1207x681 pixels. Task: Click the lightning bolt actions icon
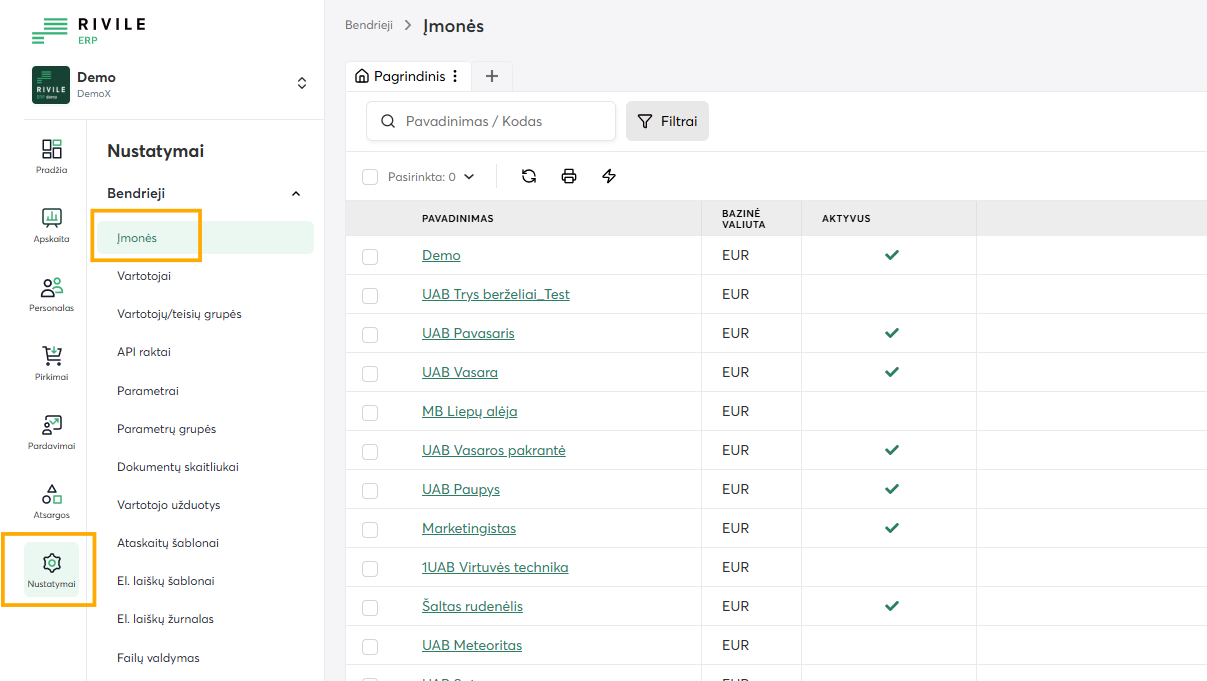pos(609,176)
